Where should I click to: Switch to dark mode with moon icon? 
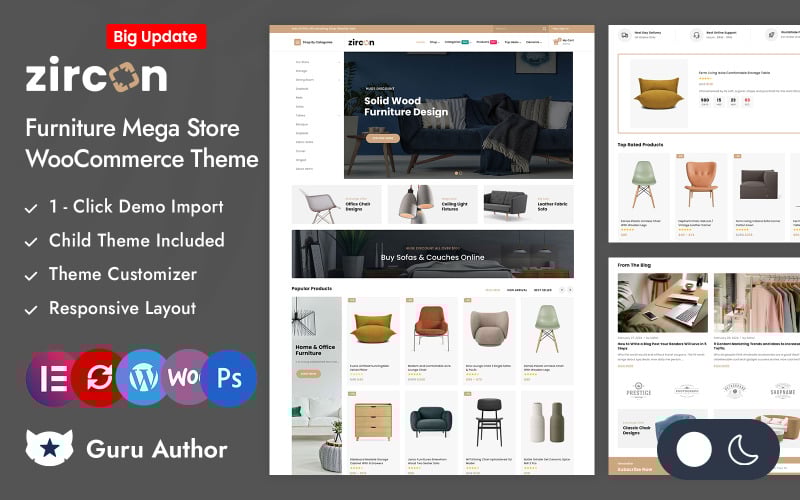click(743, 449)
